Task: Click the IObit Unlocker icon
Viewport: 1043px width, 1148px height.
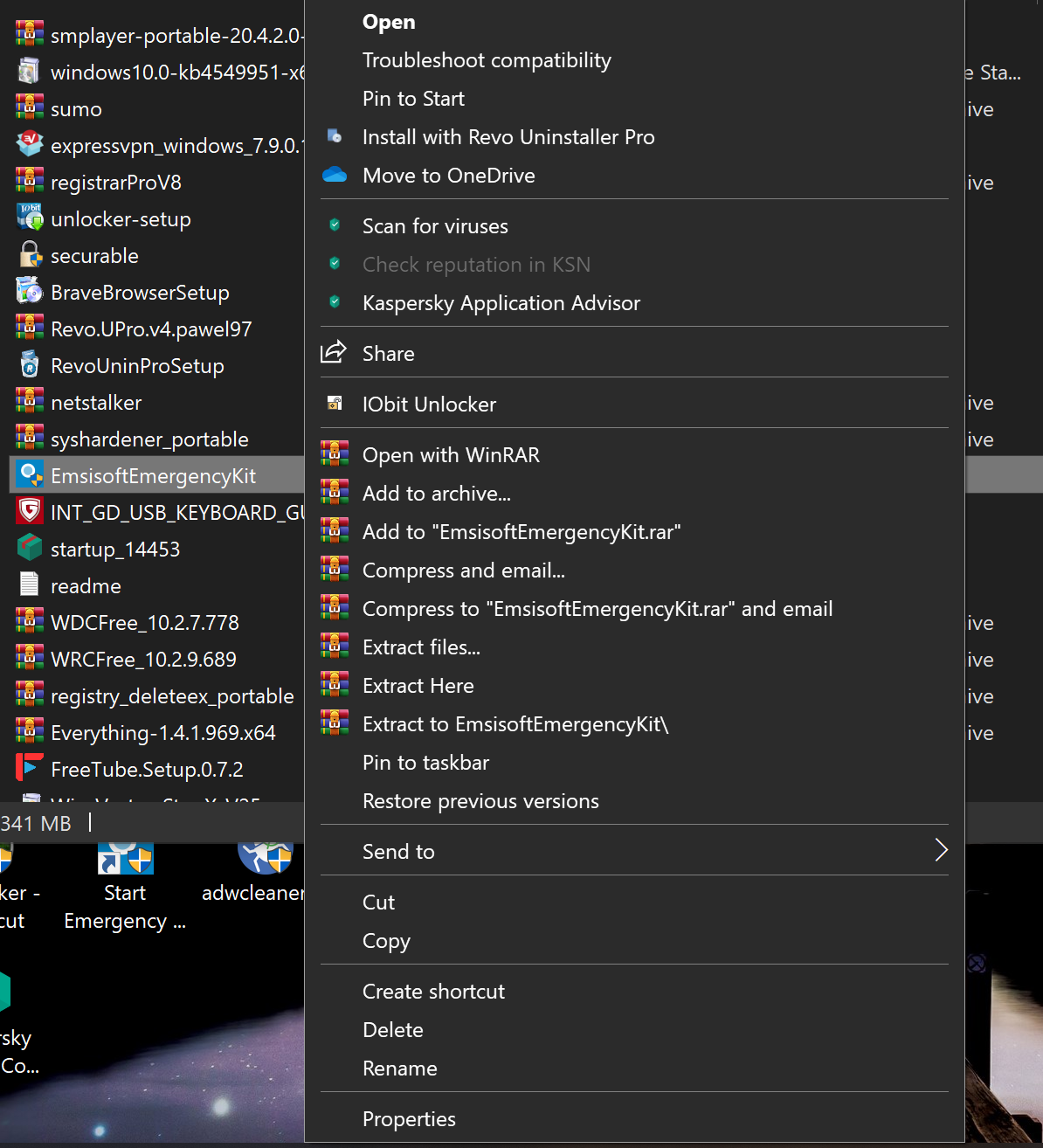Action: click(335, 404)
